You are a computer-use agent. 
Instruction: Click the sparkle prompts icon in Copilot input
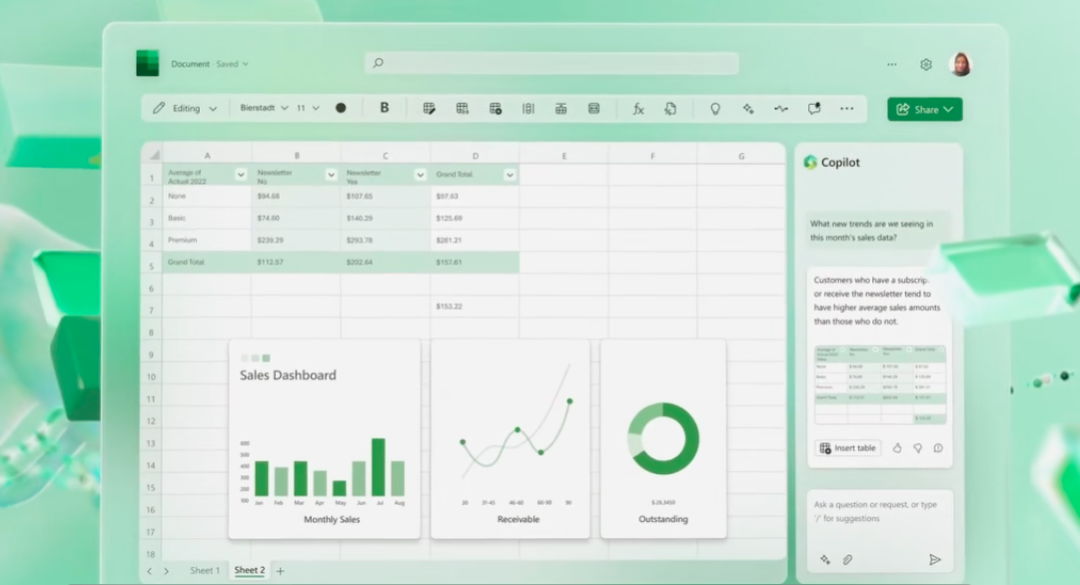825,560
